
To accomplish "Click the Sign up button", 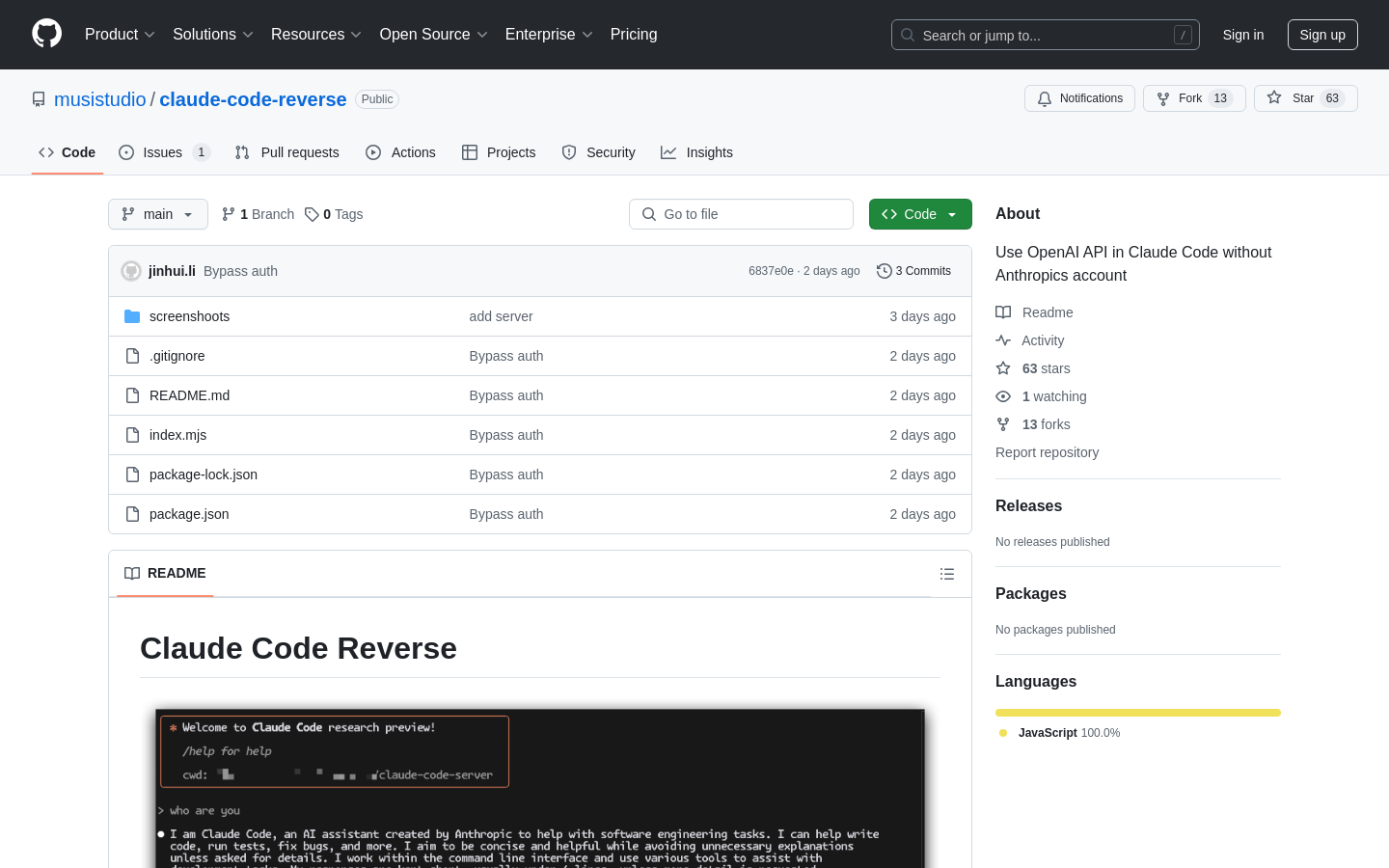I will pos(1322,35).
